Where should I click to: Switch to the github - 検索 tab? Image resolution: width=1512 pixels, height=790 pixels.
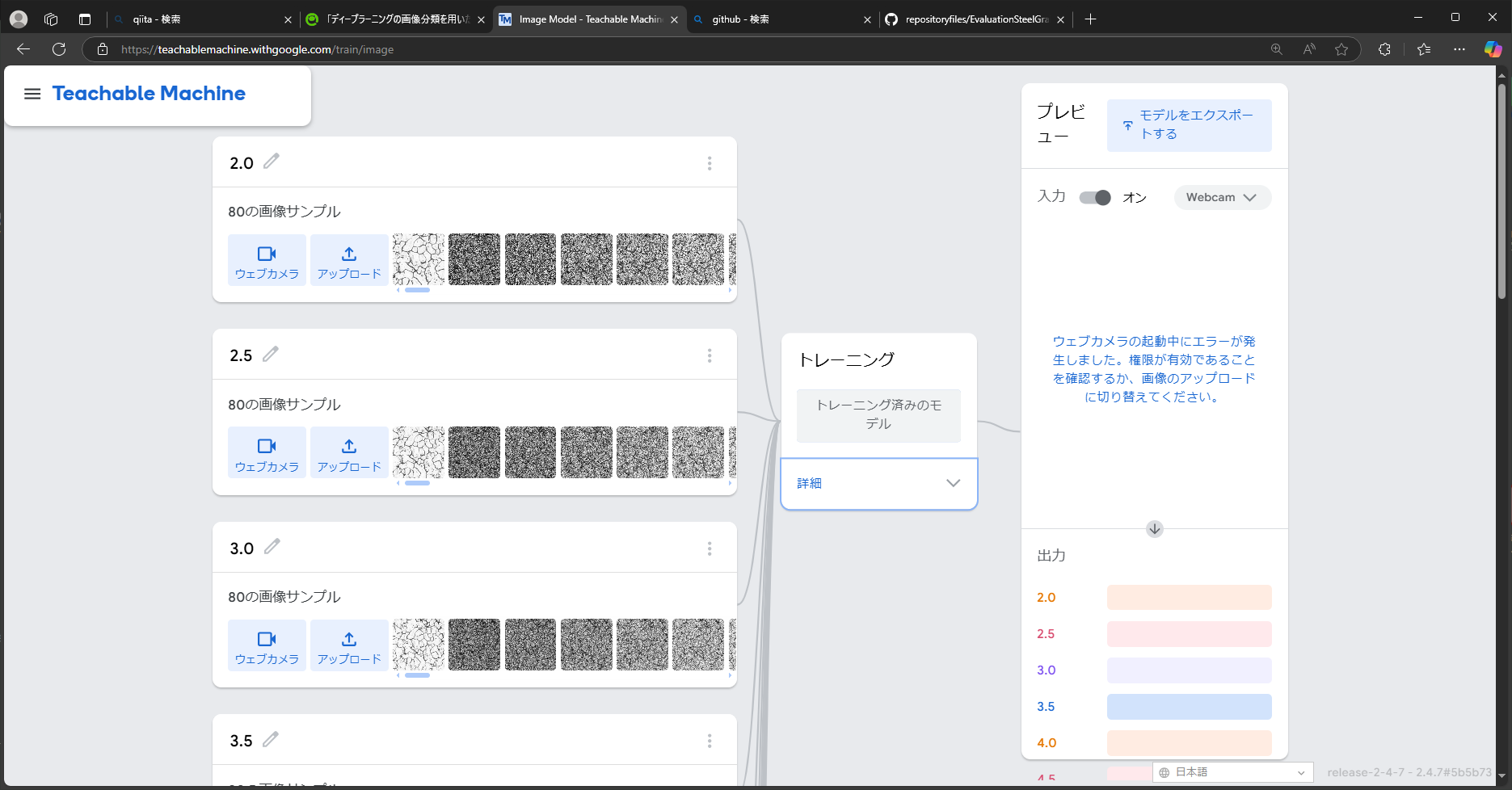pos(782,19)
